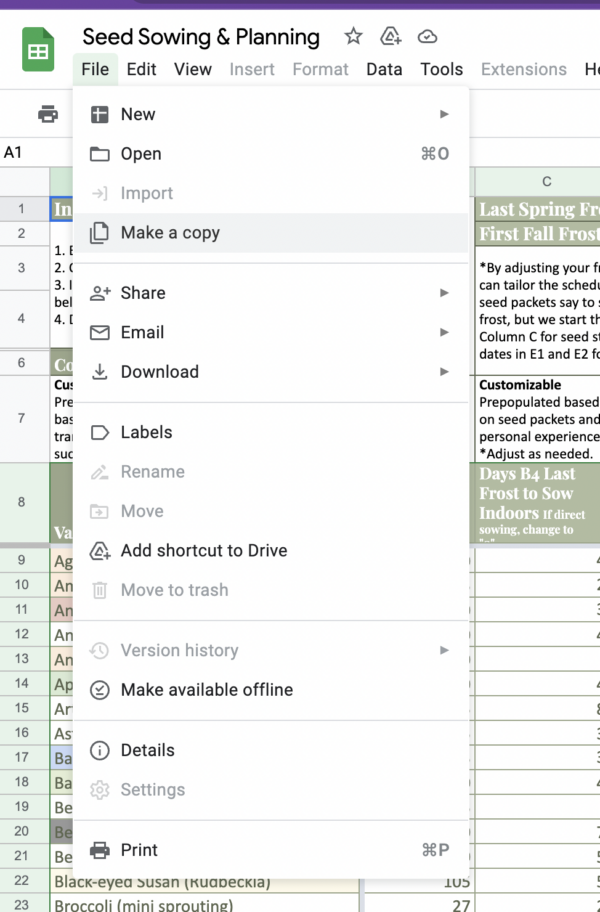Select Print from the File menu
The height and width of the screenshot is (912, 600).
[139, 850]
